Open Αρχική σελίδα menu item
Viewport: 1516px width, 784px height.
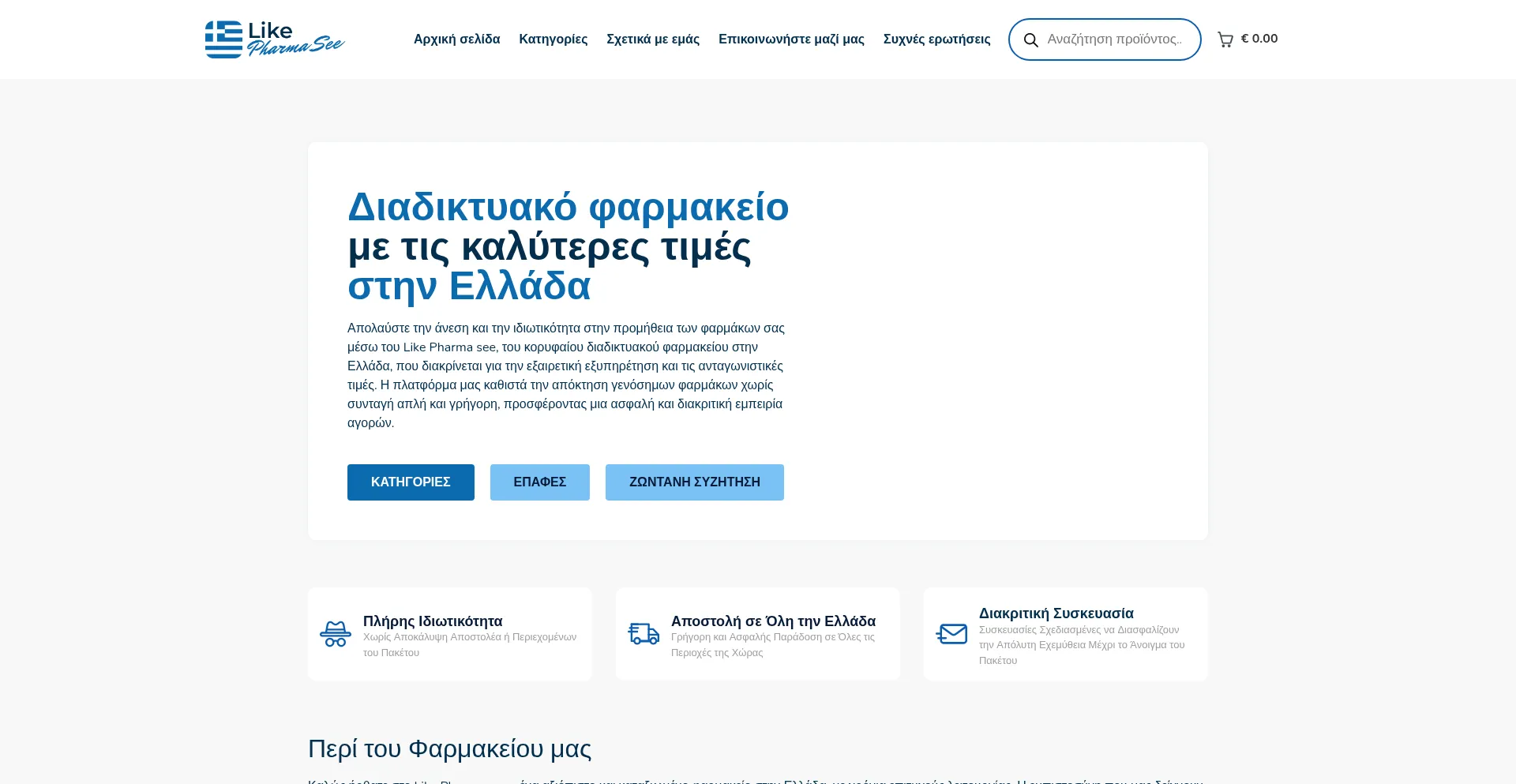click(456, 39)
